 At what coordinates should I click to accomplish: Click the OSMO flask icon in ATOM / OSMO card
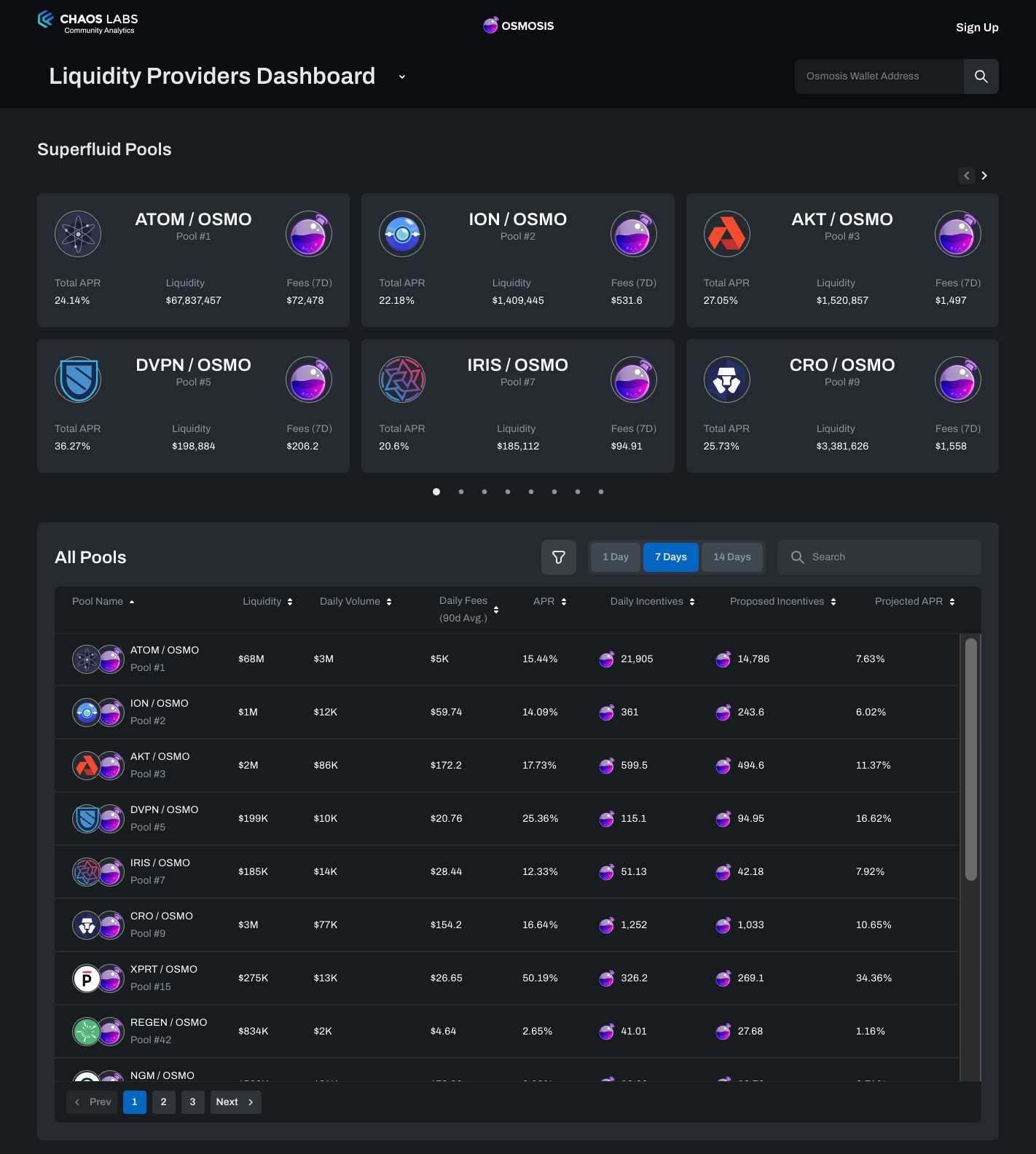309,234
